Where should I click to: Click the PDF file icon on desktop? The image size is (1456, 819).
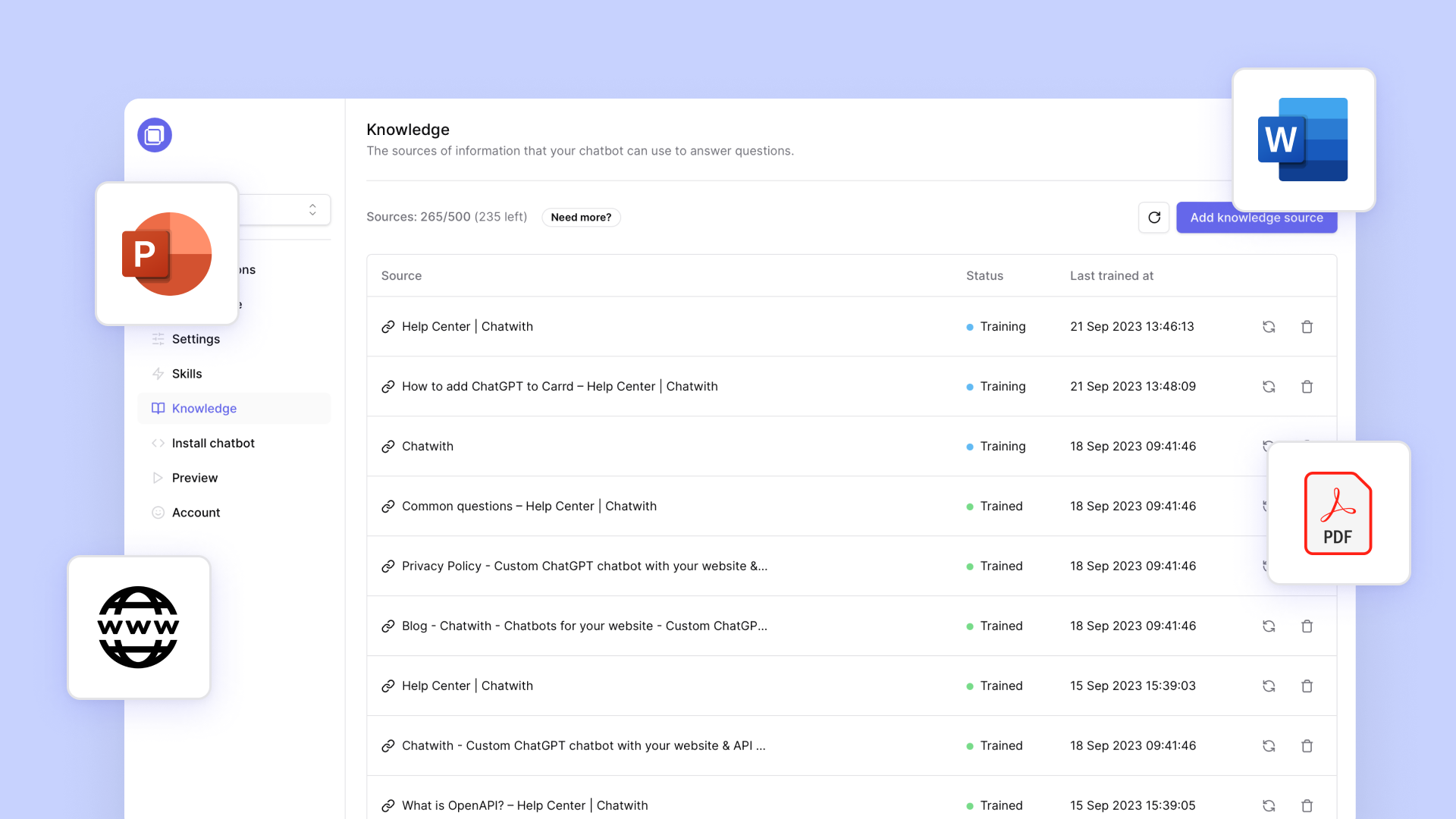1338,513
